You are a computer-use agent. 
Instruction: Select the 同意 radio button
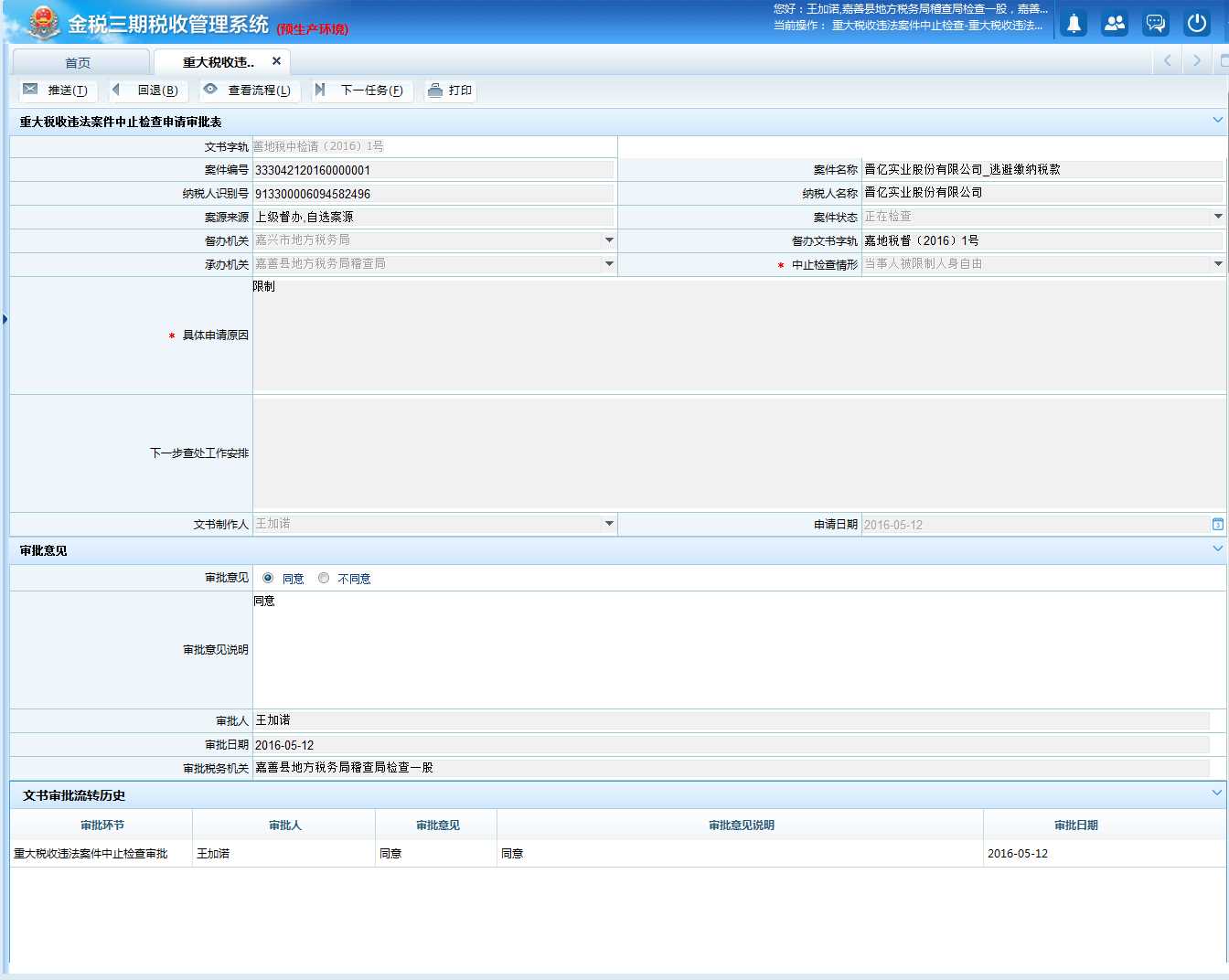click(268, 578)
